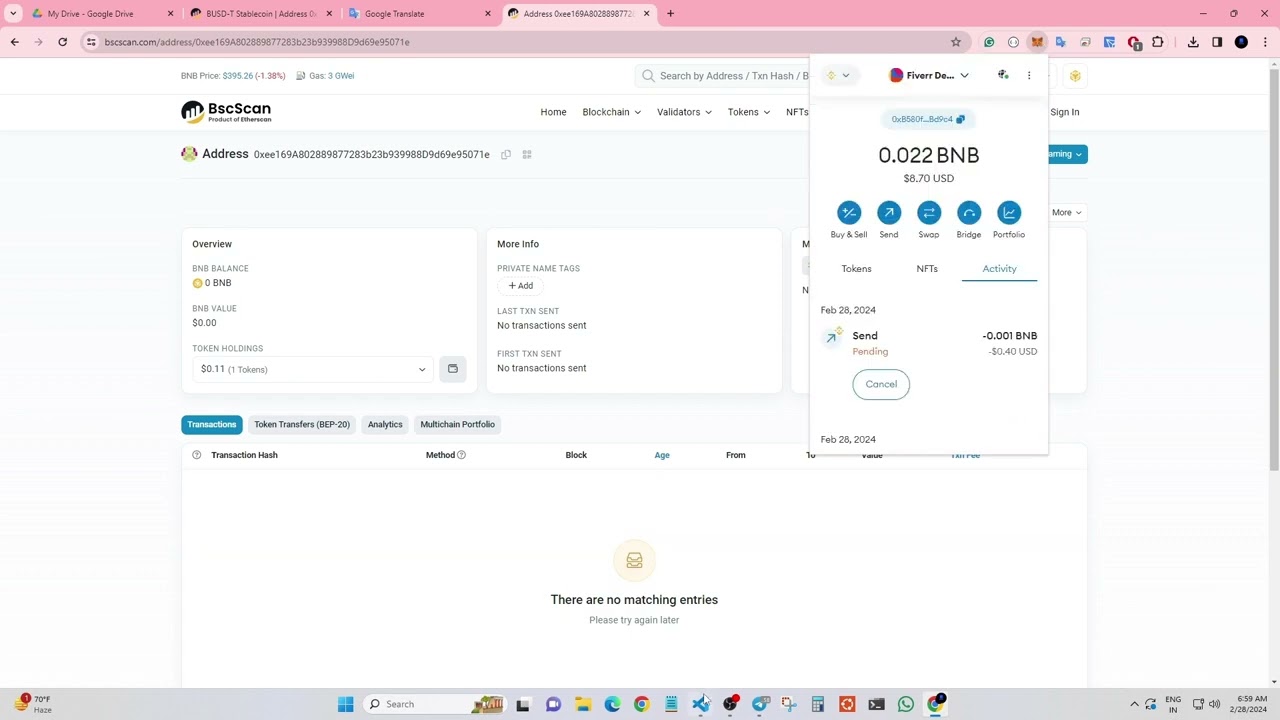Open Chrome downloads icon
The height and width of the screenshot is (720, 1280).
(1193, 42)
